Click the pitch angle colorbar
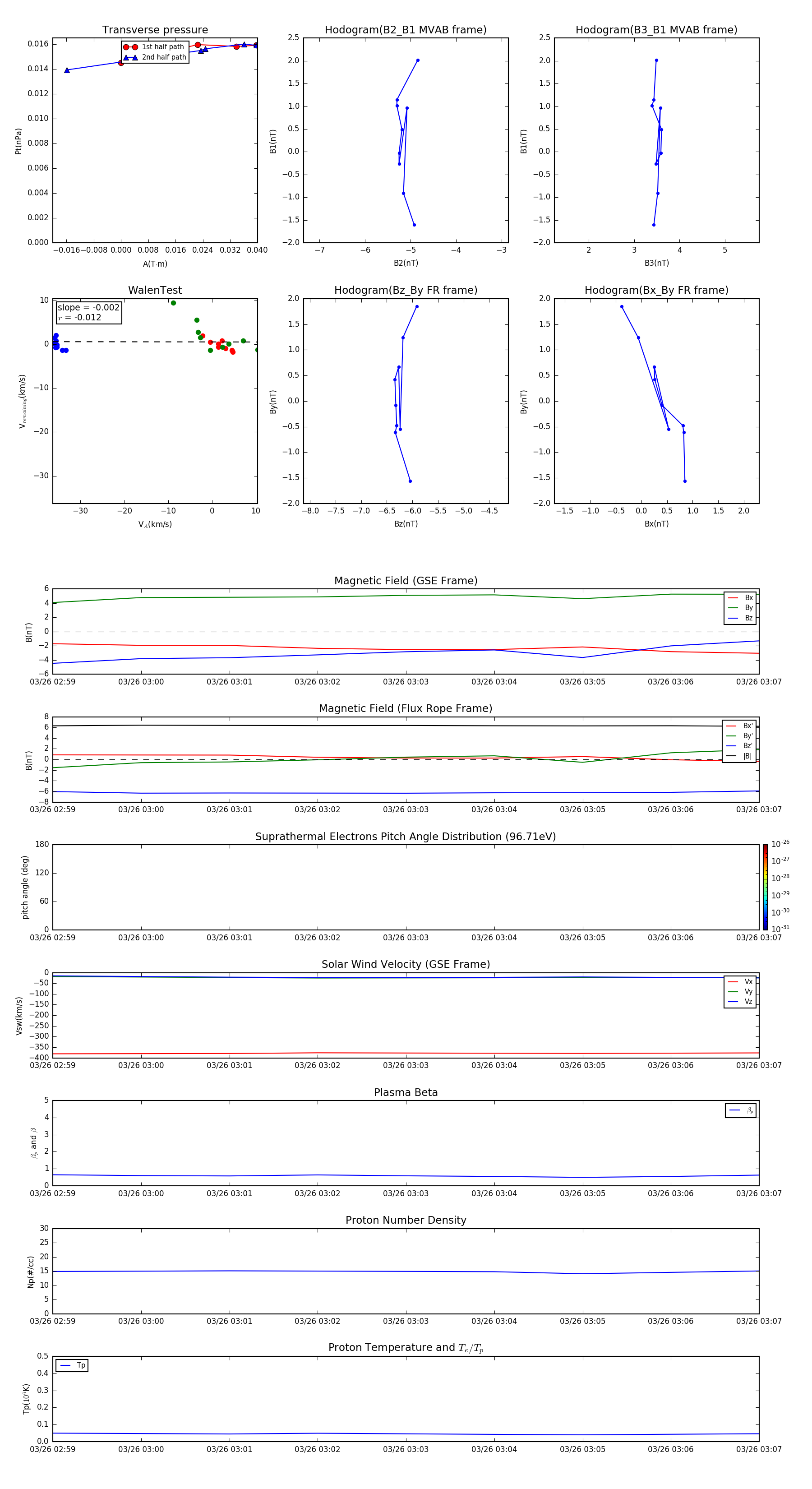 [765, 887]
